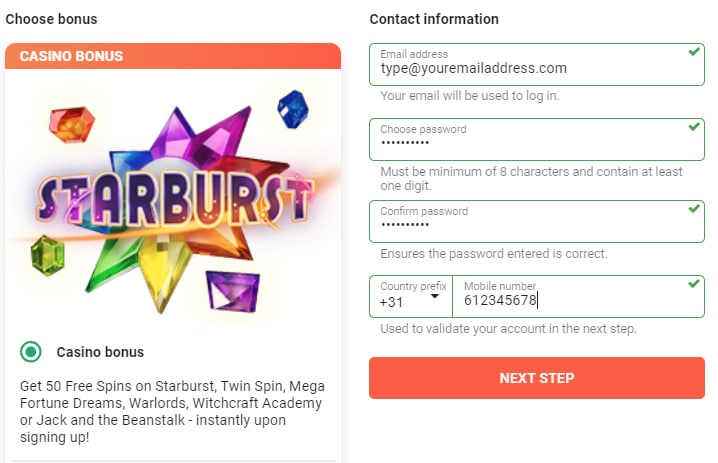Click the checkmark in Confirm password field
This screenshot has height=463, width=718.
tap(694, 209)
